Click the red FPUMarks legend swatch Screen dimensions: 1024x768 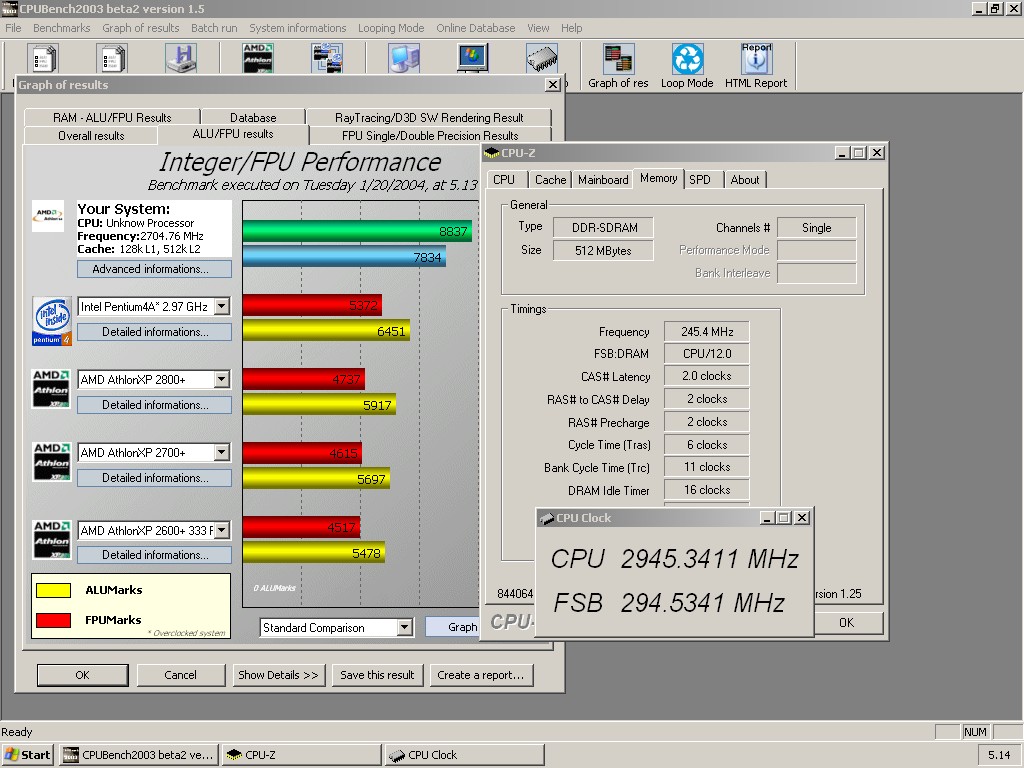[x=54, y=620]
